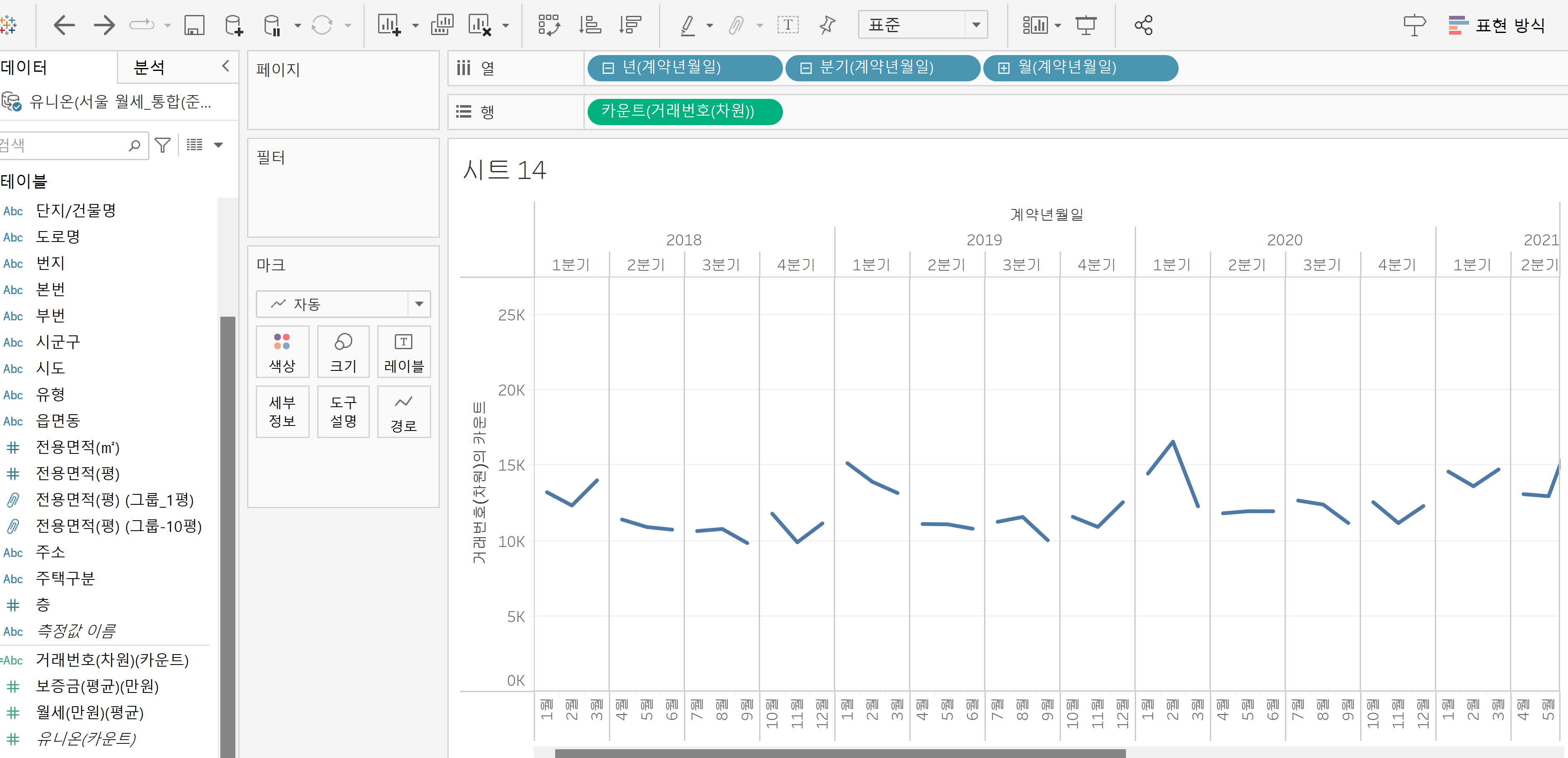The height and width of the screenshot is (758, 1568).
Task: Switch to the 데이터 tab
Action: (24, 67)
